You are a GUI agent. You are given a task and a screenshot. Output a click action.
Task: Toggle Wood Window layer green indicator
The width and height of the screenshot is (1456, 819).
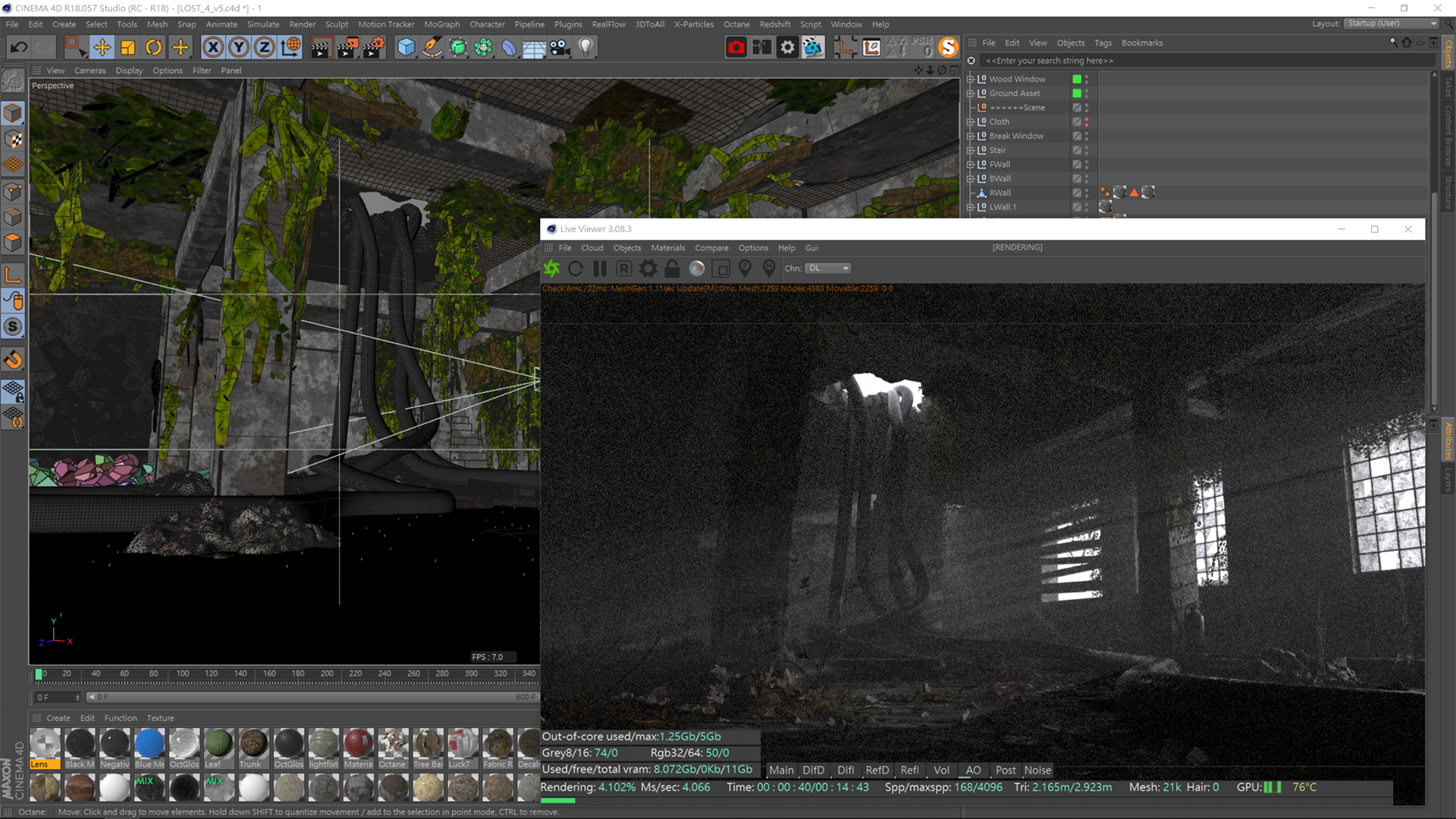[1076, 79]
